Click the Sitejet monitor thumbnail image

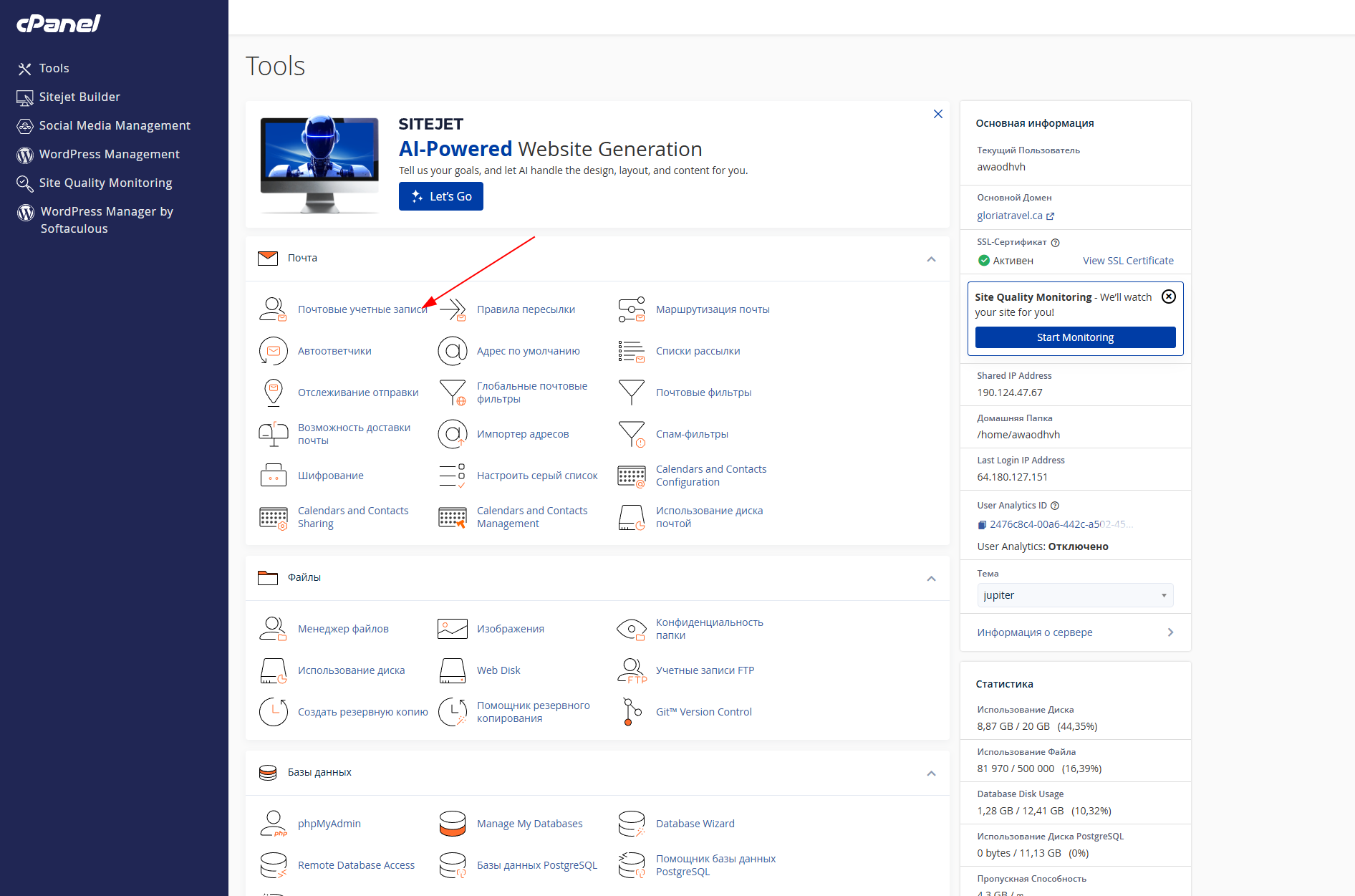(319, 165)
